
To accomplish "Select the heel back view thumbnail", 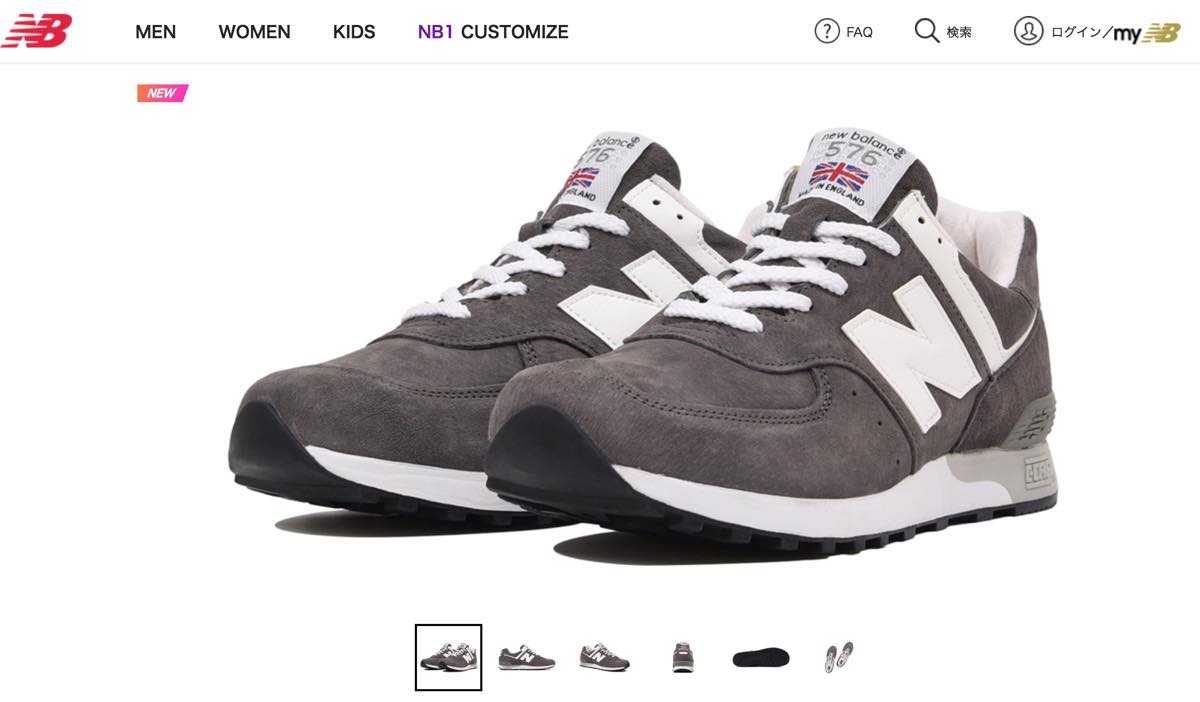I will tap(683, 657).
